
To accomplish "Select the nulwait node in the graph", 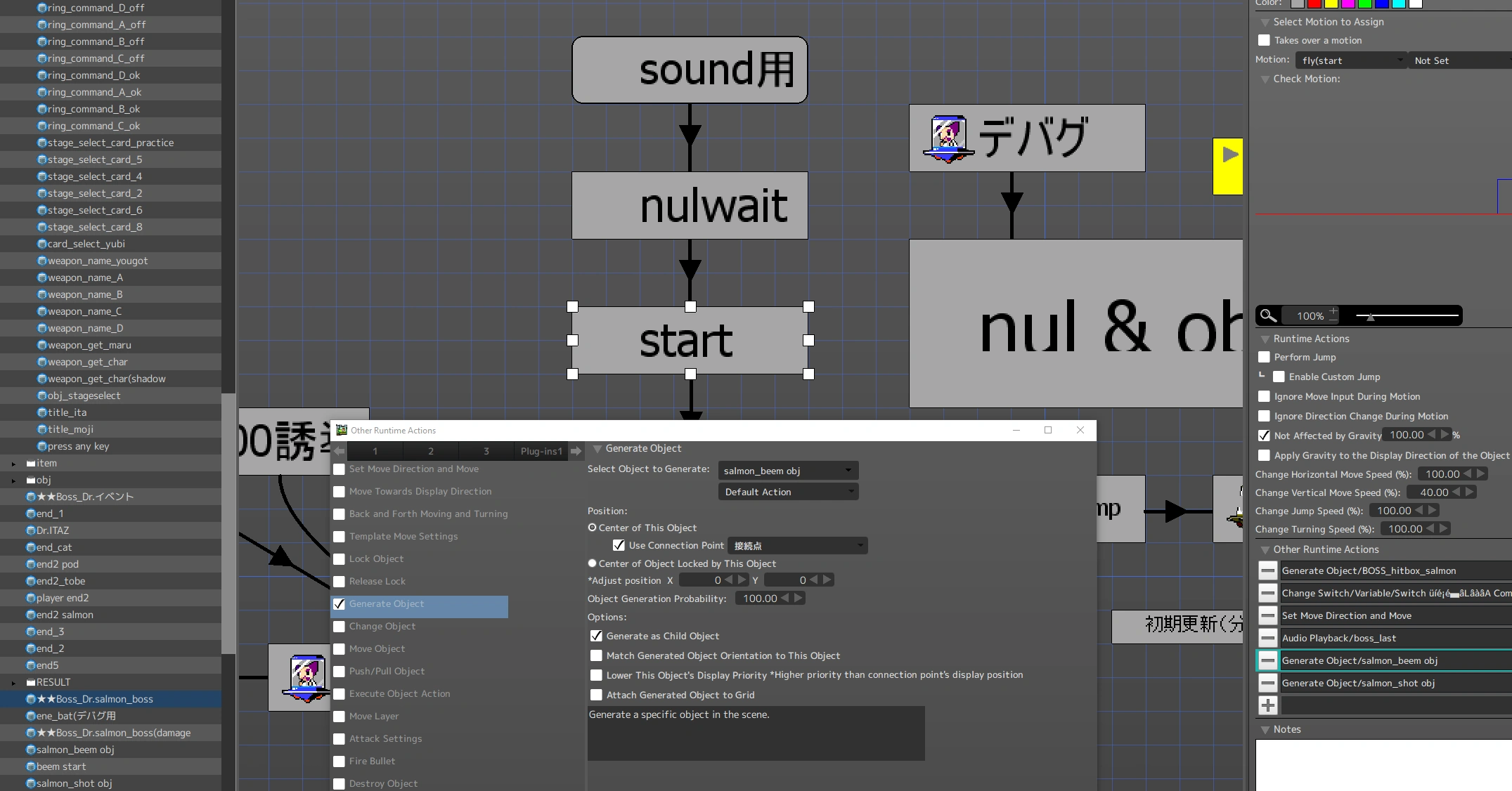I will (x=690, y=206).
